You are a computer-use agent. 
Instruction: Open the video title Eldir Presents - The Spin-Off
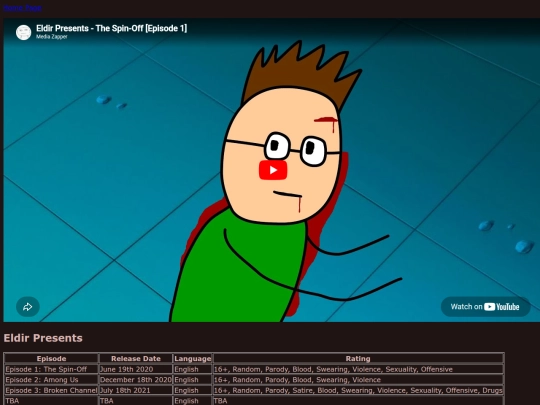112,28
